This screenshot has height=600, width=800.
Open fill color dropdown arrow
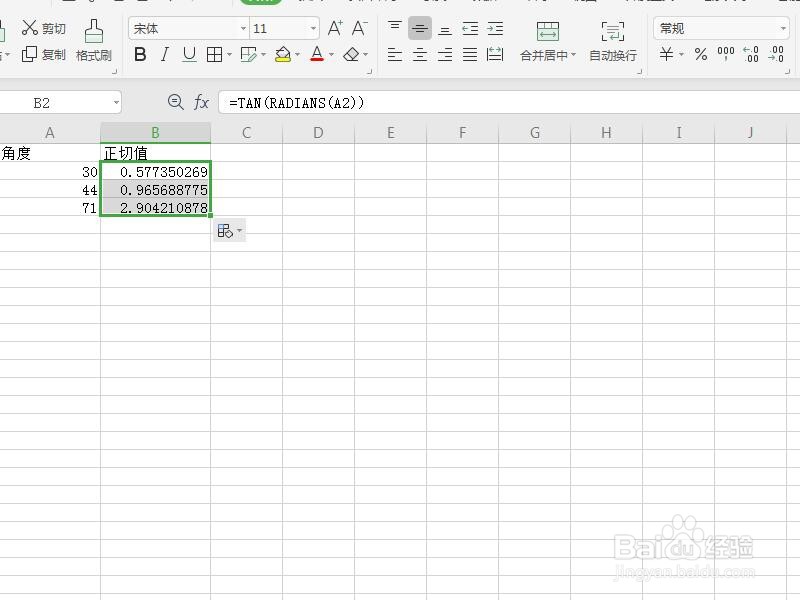(297, 55)
